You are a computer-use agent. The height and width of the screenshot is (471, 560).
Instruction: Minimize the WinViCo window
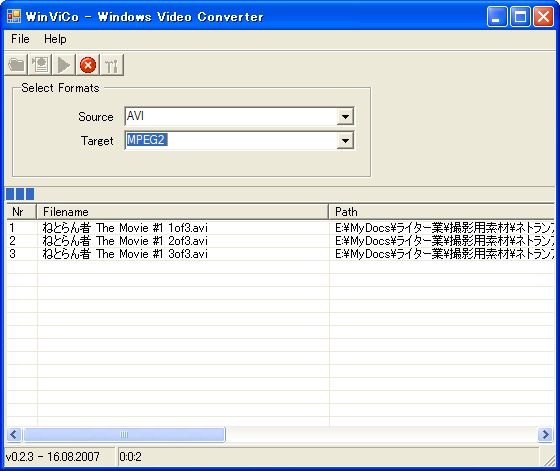[x=497, y=16]
